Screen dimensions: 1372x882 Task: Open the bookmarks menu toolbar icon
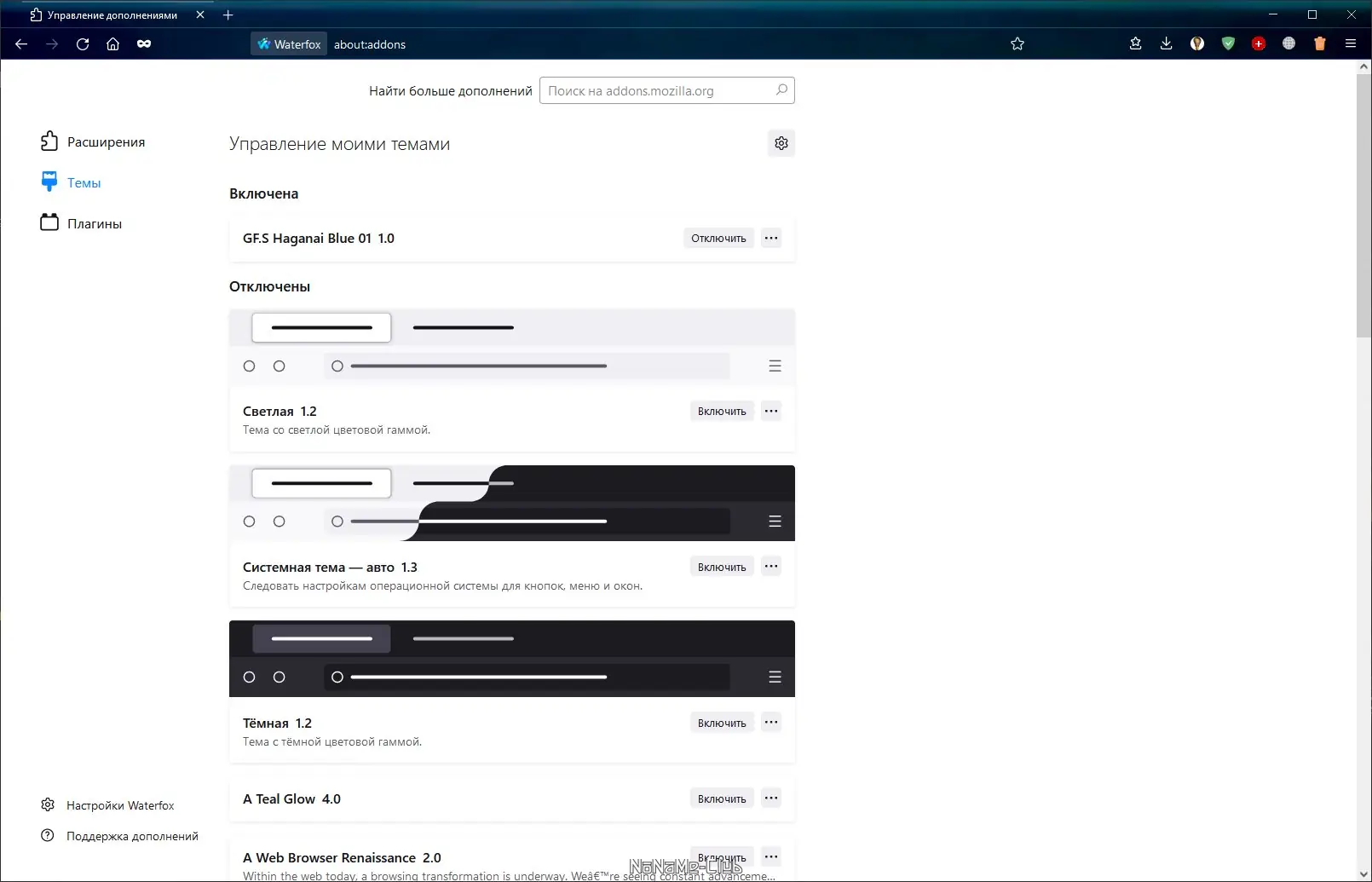(1135, 44)
